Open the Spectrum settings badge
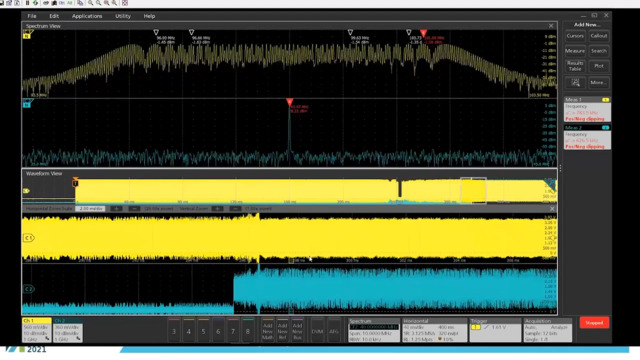 (373, 330)
